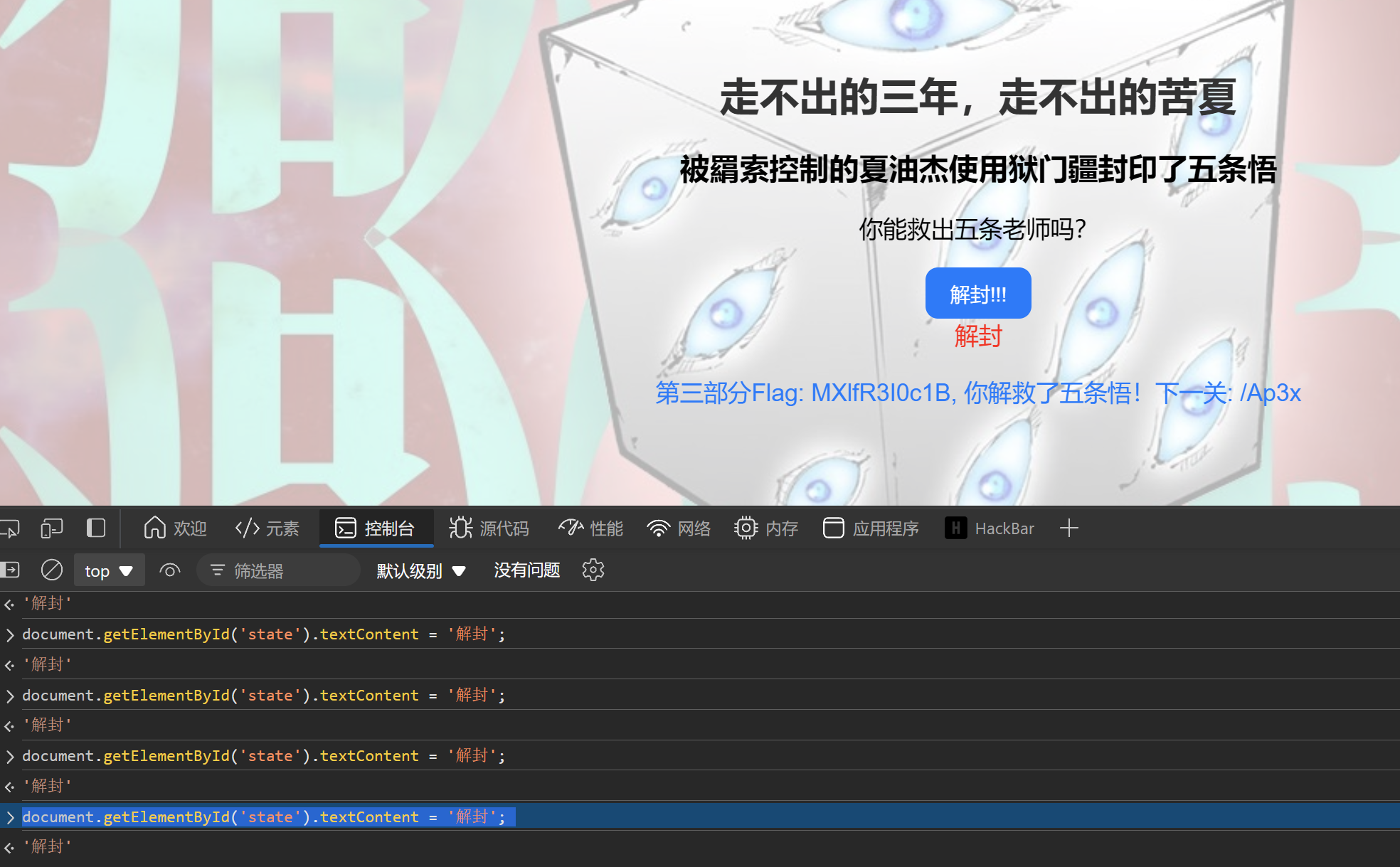
Task: Open the 内存 memory chip tab
Action: [x=766, y=528]
